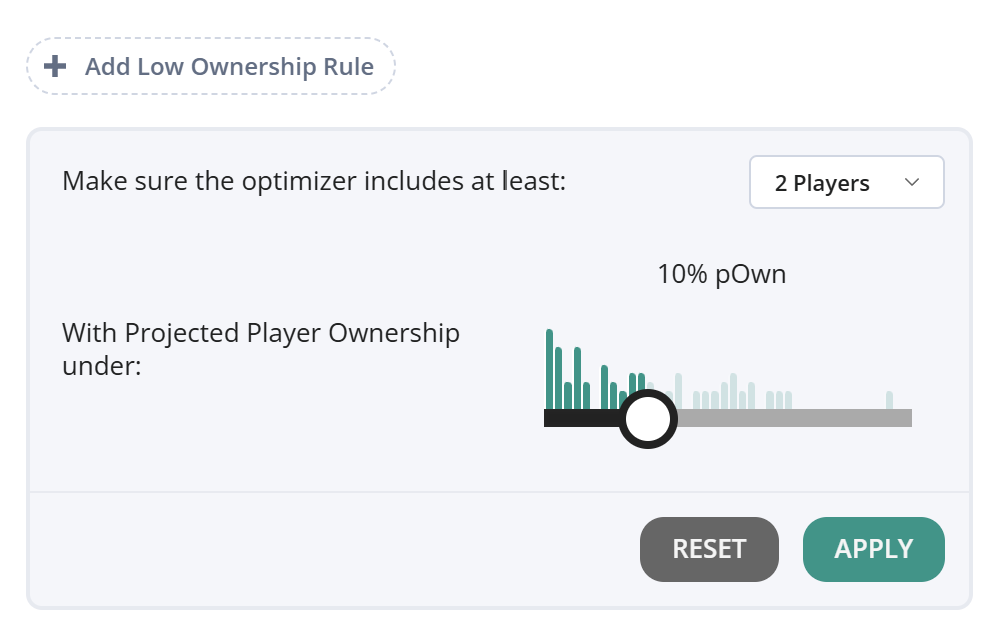
Task: Click the 10% pOwn label
Action: pyautogui.click(x=722, y=273)
